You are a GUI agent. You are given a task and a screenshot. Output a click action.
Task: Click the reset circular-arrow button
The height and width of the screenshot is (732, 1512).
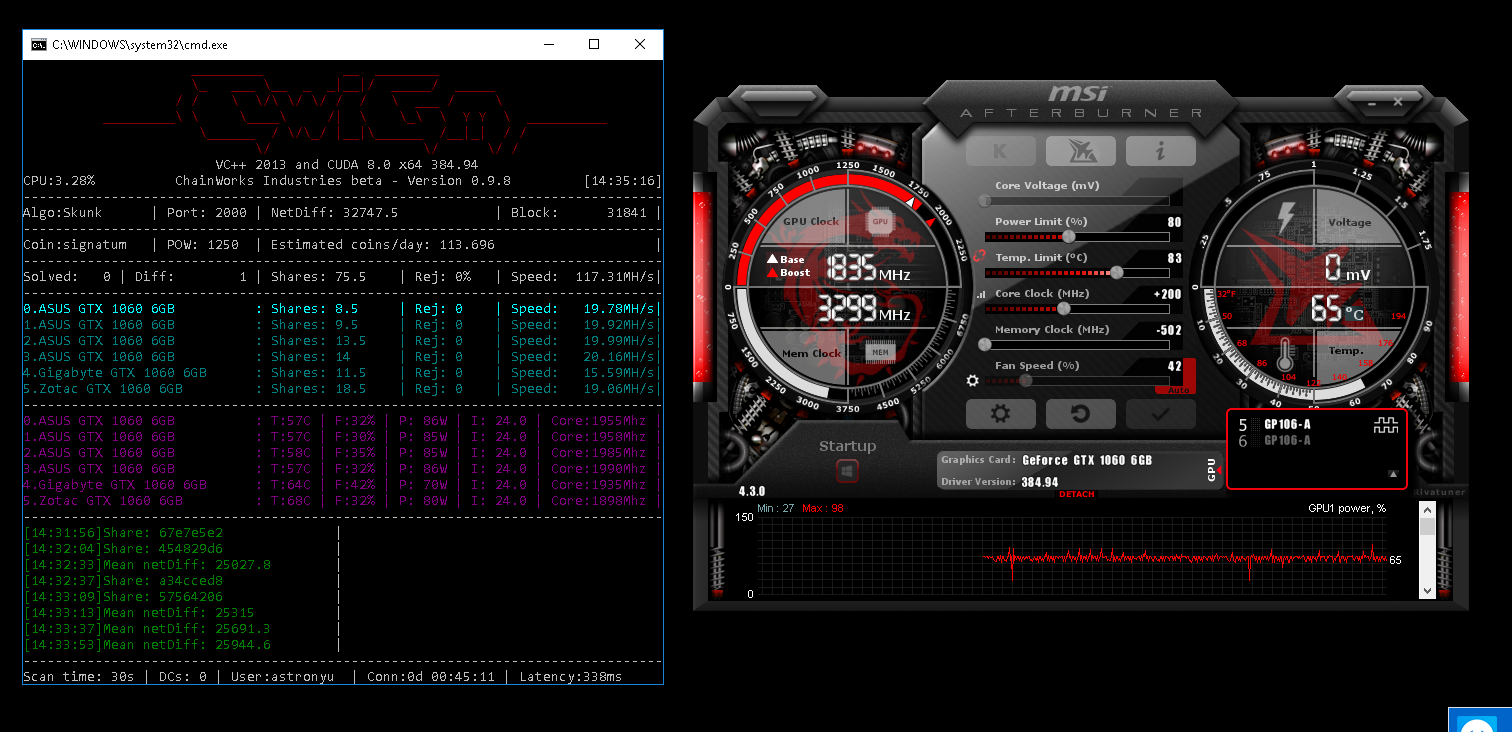[x=1080, y=413]
